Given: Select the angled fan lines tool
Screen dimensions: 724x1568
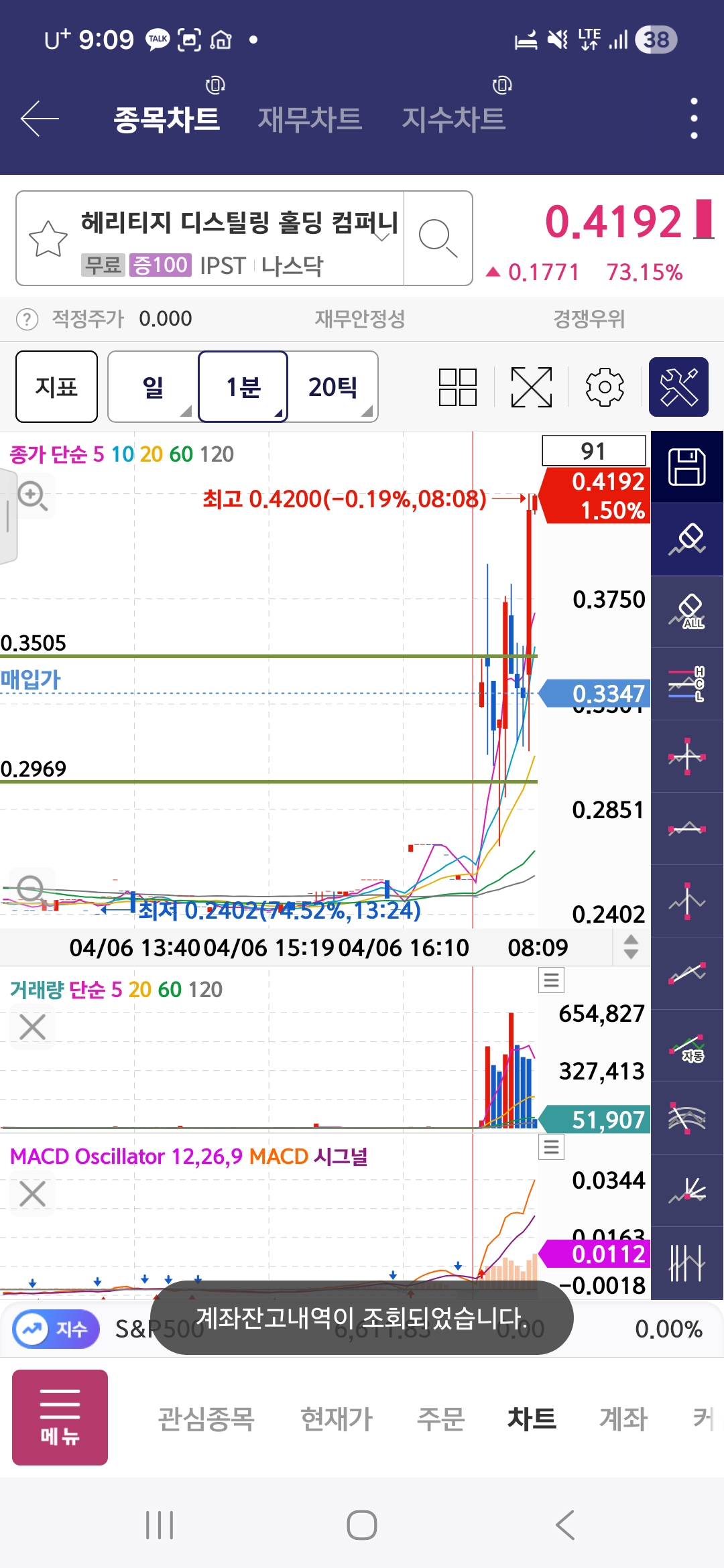Looking at the screenshot, I should pyautogui.click(x=687, y=1191).
